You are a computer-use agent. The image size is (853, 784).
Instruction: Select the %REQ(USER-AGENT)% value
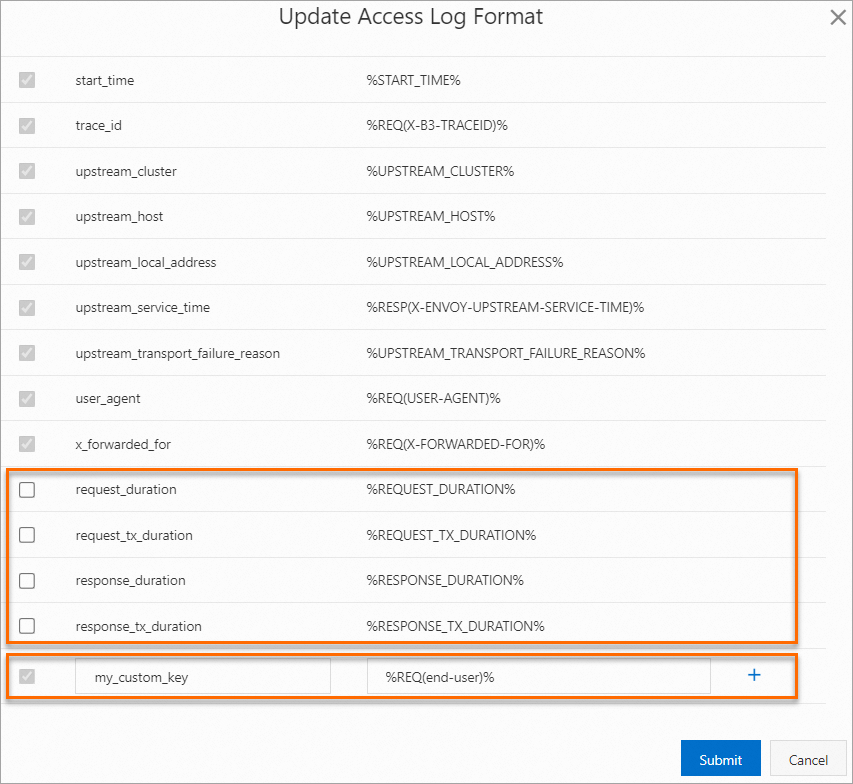tap(434, 398)
